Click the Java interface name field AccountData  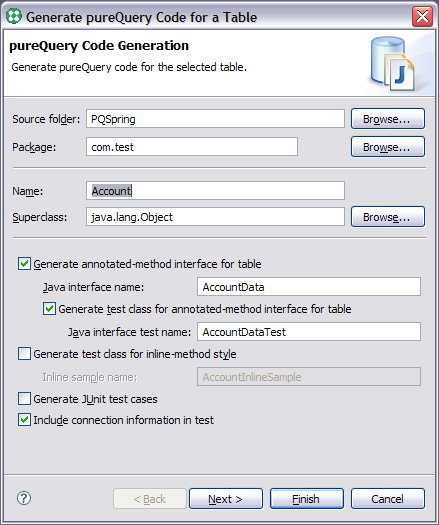pos(309,287)
